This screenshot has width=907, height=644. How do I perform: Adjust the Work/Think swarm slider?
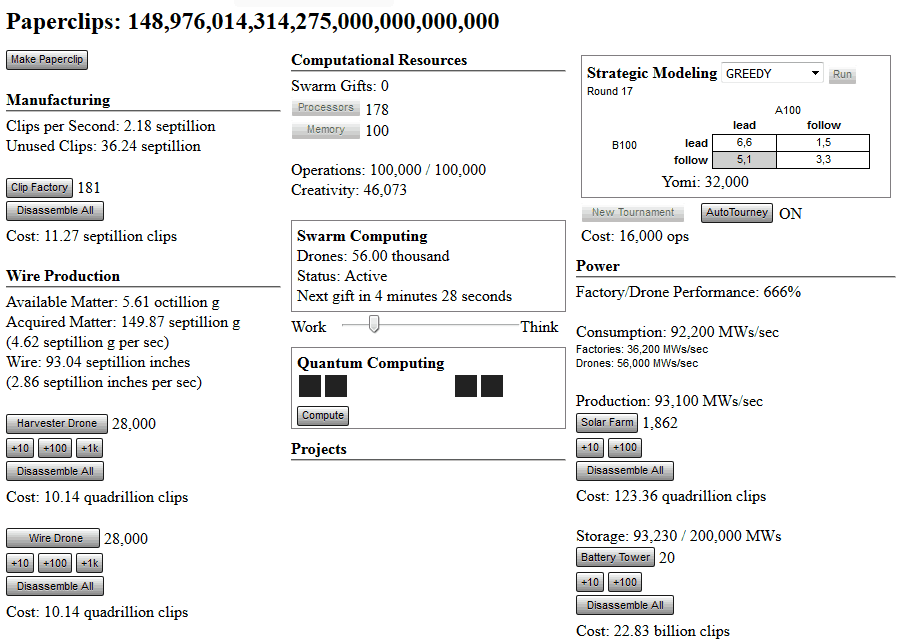point(374,324)
